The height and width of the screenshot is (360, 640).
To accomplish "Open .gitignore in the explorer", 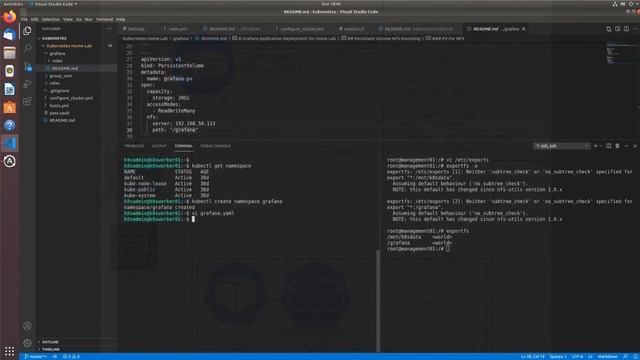I will [59, 91].
